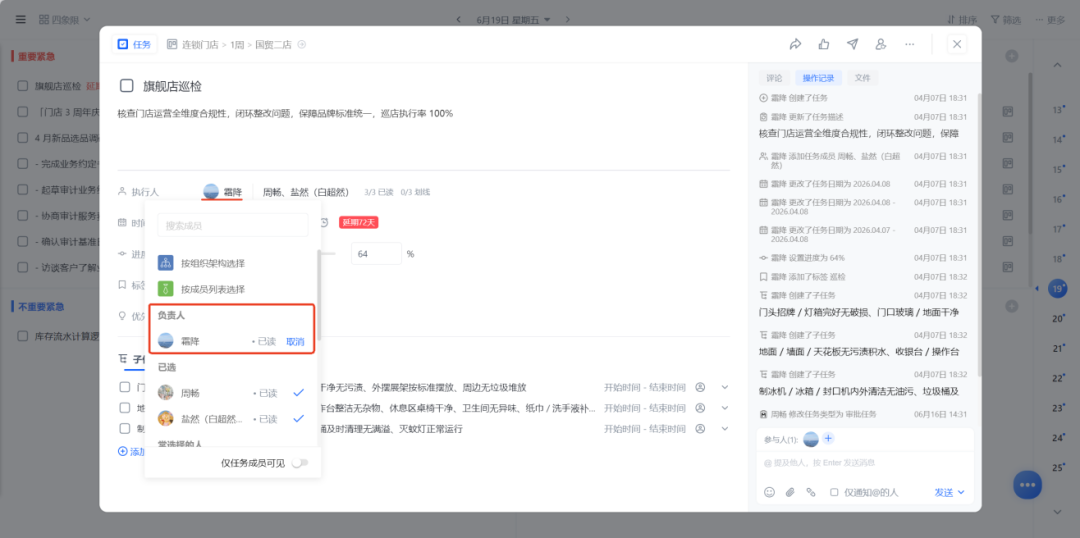Check the third subtask 制冰机 checkbox
Screen dimensions: 1080x538
point(125,428)
